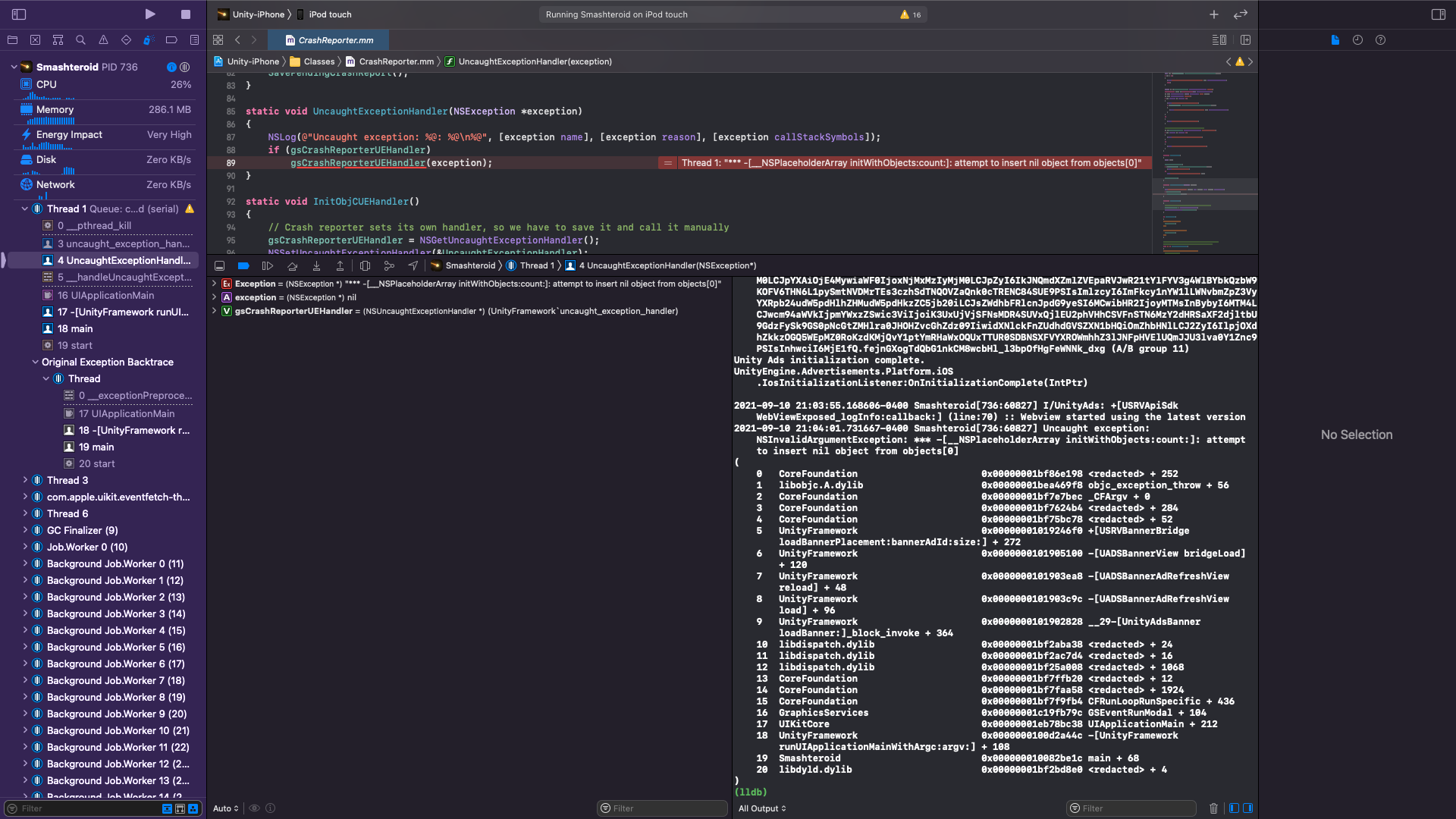This screenshot has height=819, width=1456.
Task: Toggle breakpoints activation in debug bar
Action: click(243, 266)
